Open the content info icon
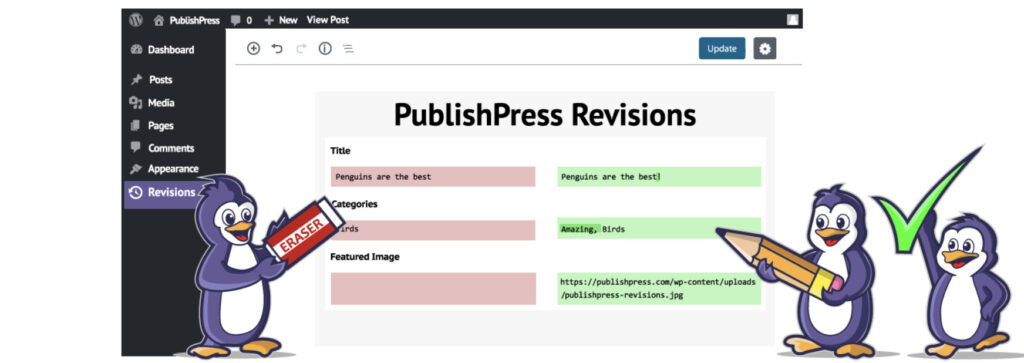The width and height of the screenshot is (1024, 363). coord(325,48)
